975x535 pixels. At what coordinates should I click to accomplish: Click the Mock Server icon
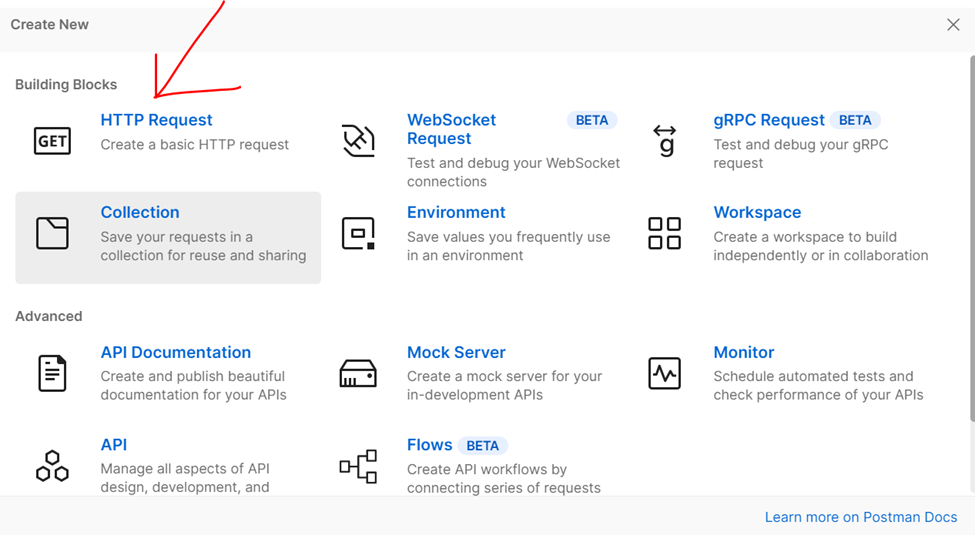tap(358, 373)
